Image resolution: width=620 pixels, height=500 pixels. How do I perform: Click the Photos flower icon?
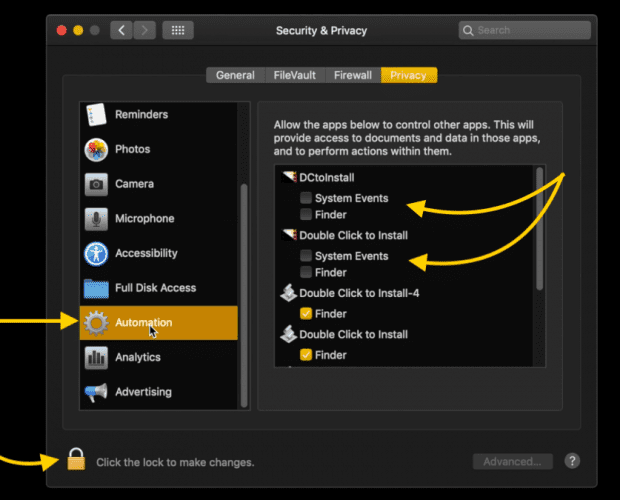[x=96, y=149]
